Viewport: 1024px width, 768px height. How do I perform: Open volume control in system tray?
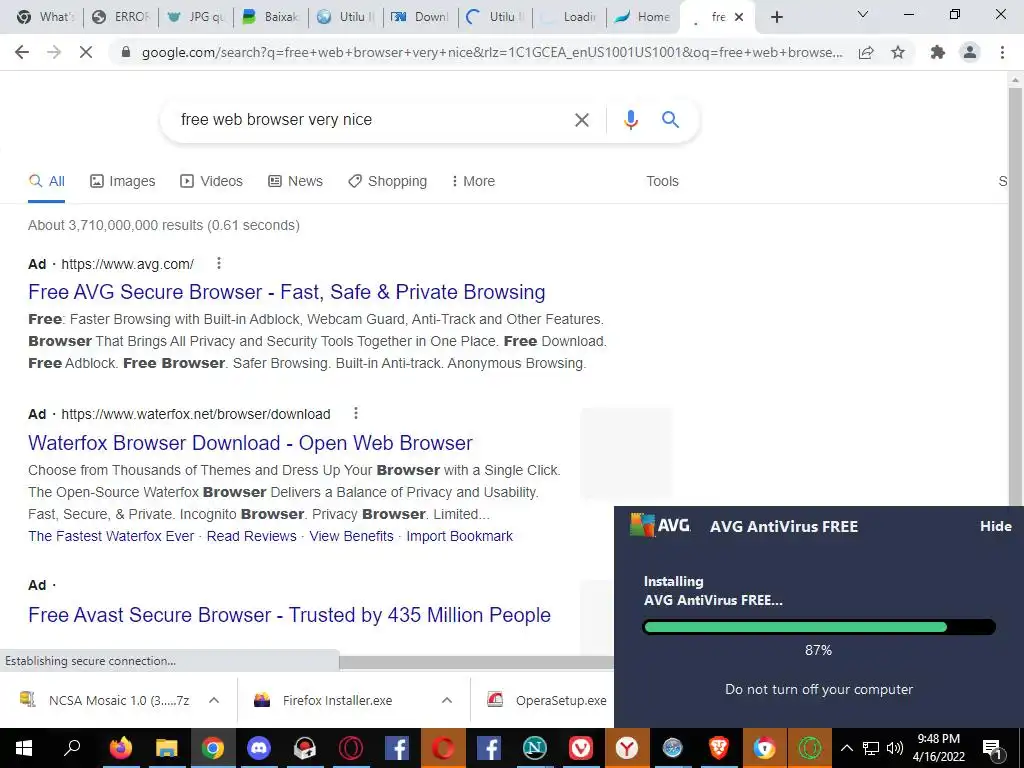coord(895,748)
